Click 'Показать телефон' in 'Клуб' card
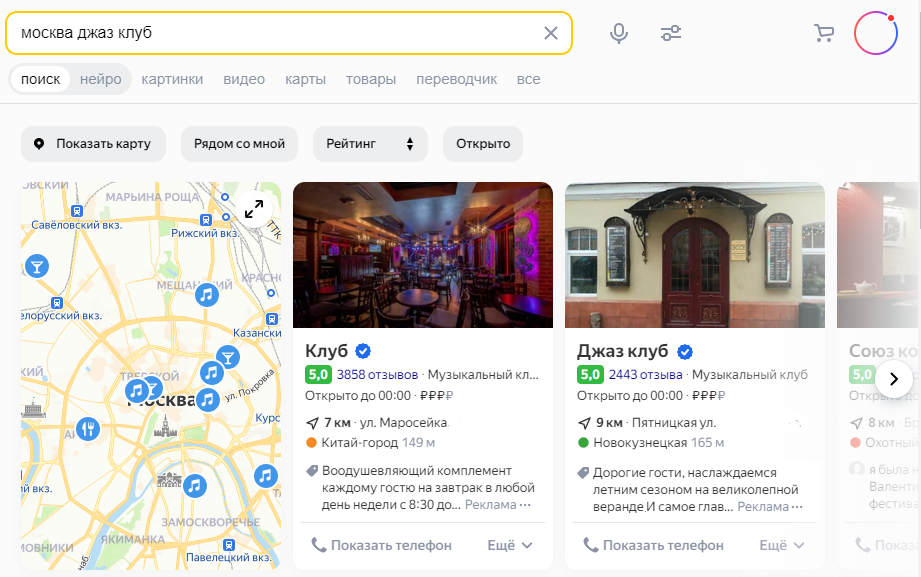Viewport: 921px width, 577px height. pyautogui.click(x=381, y=545)
